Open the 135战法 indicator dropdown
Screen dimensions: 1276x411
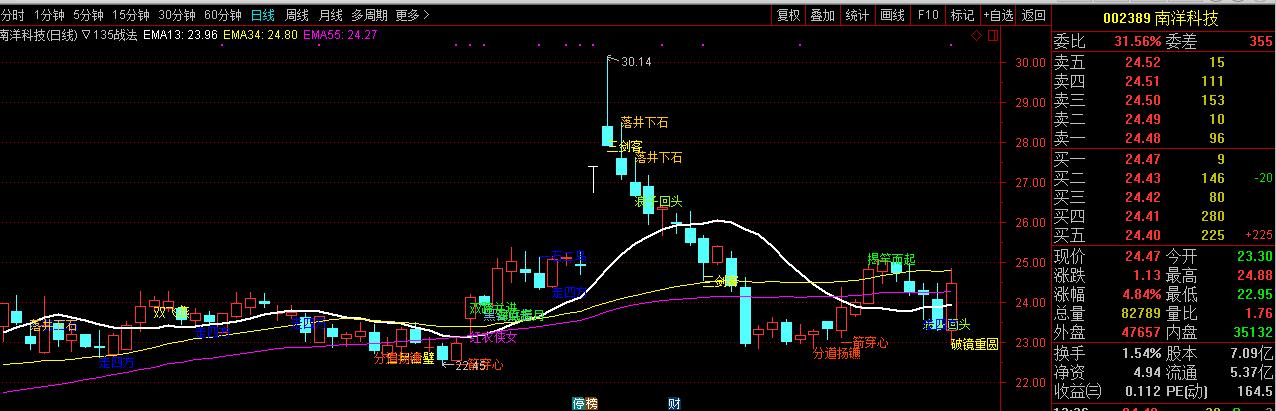[x=109, y=35]
